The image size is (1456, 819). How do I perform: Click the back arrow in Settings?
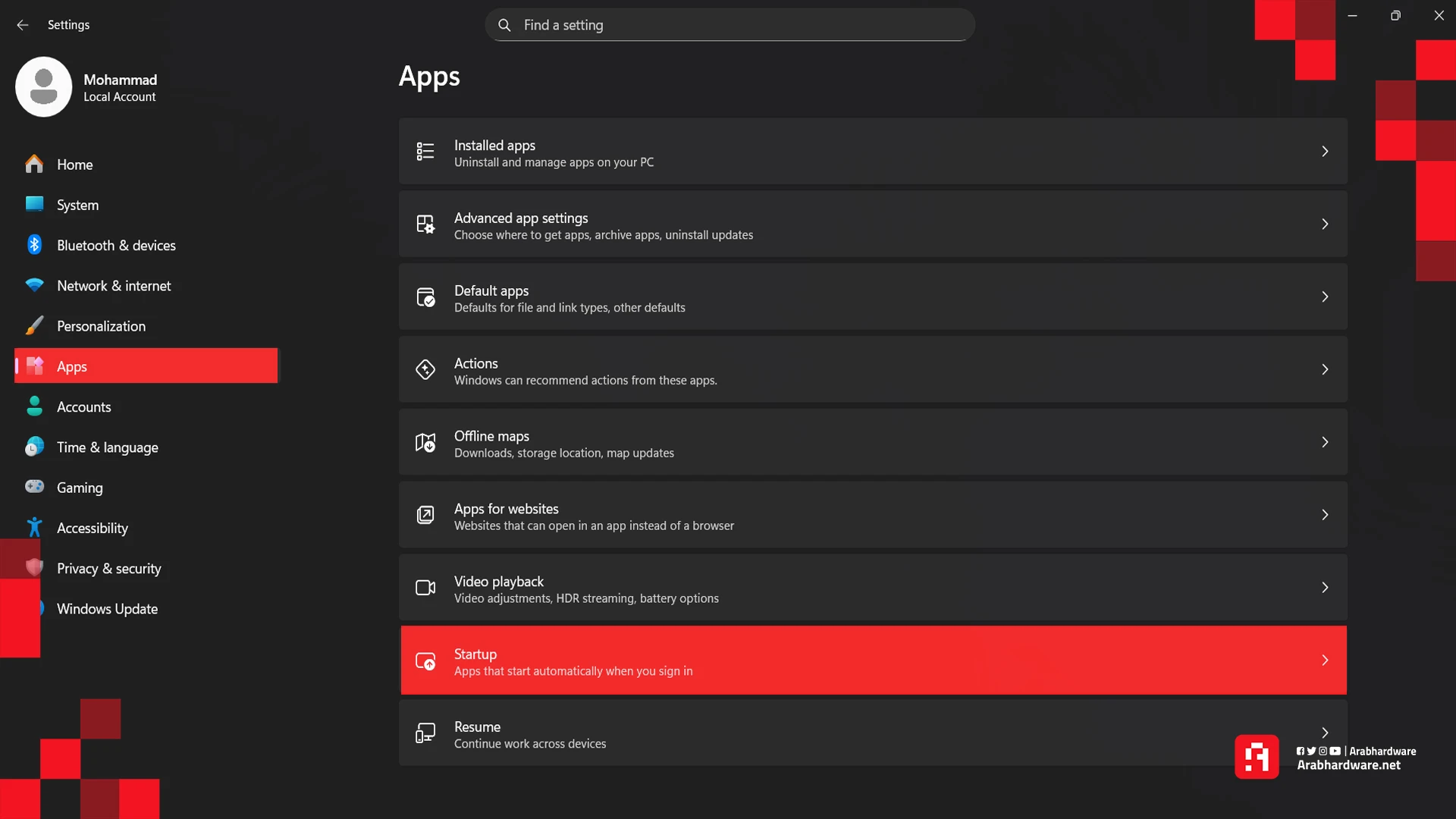click(x=23, y=25)
